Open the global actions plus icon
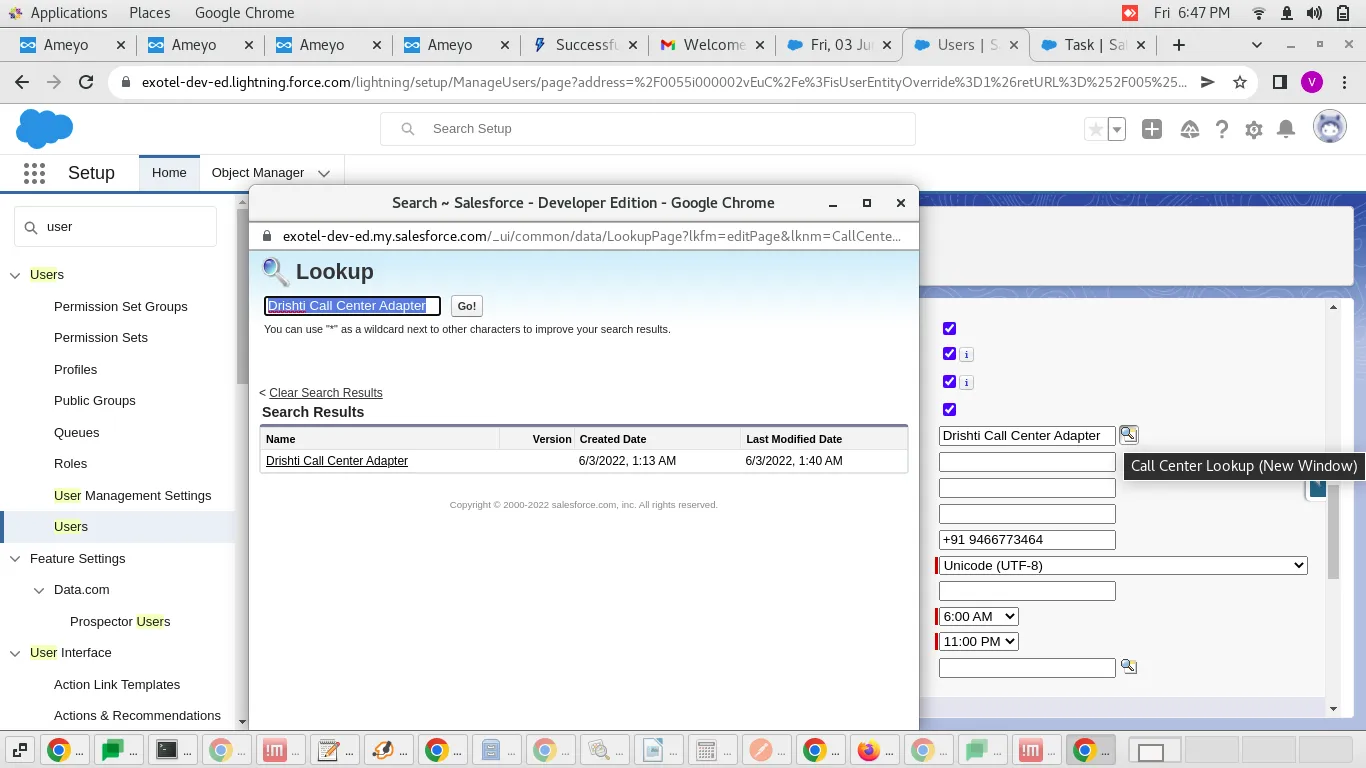The image size is (1366, 768). tap(1152, 129)
